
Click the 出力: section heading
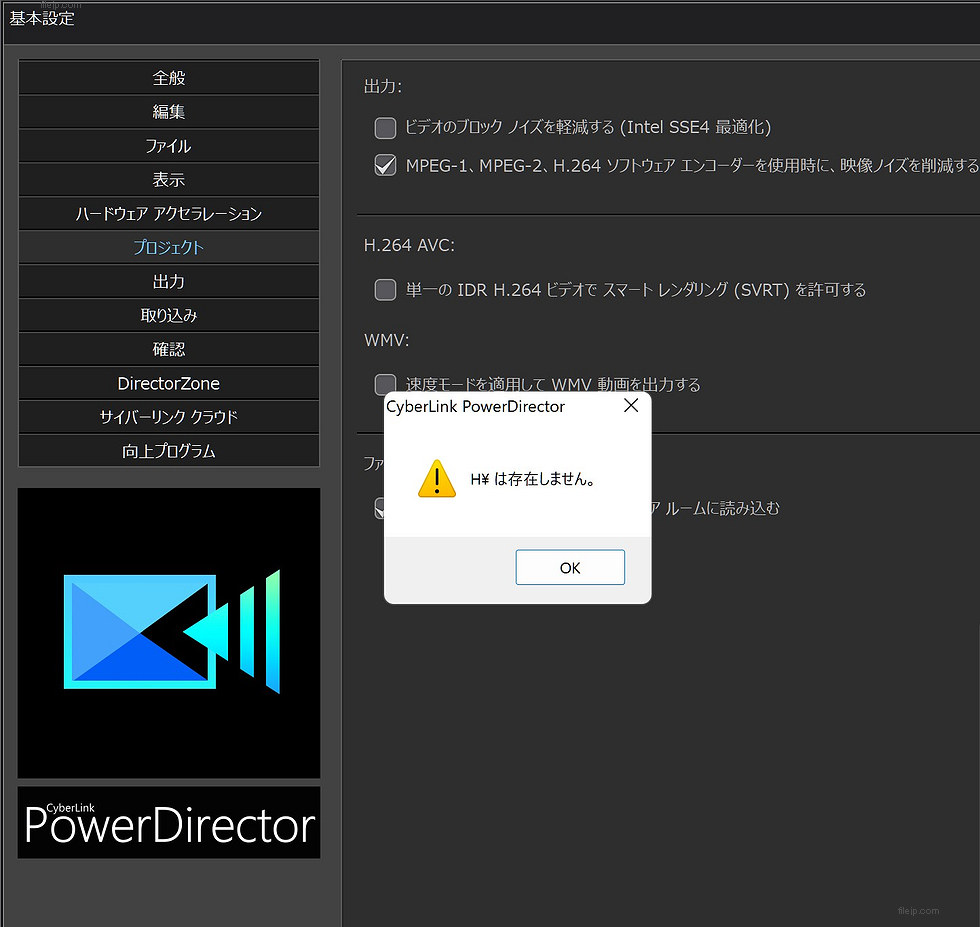click(x=382, y=86)
